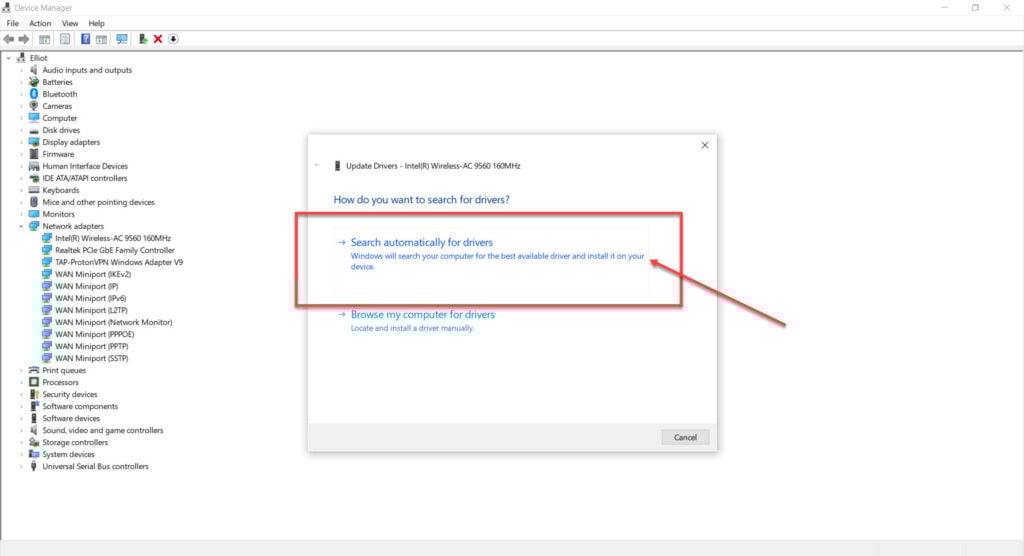Select WAN Miniport (IKEv2)

click(x=93, y=274)
